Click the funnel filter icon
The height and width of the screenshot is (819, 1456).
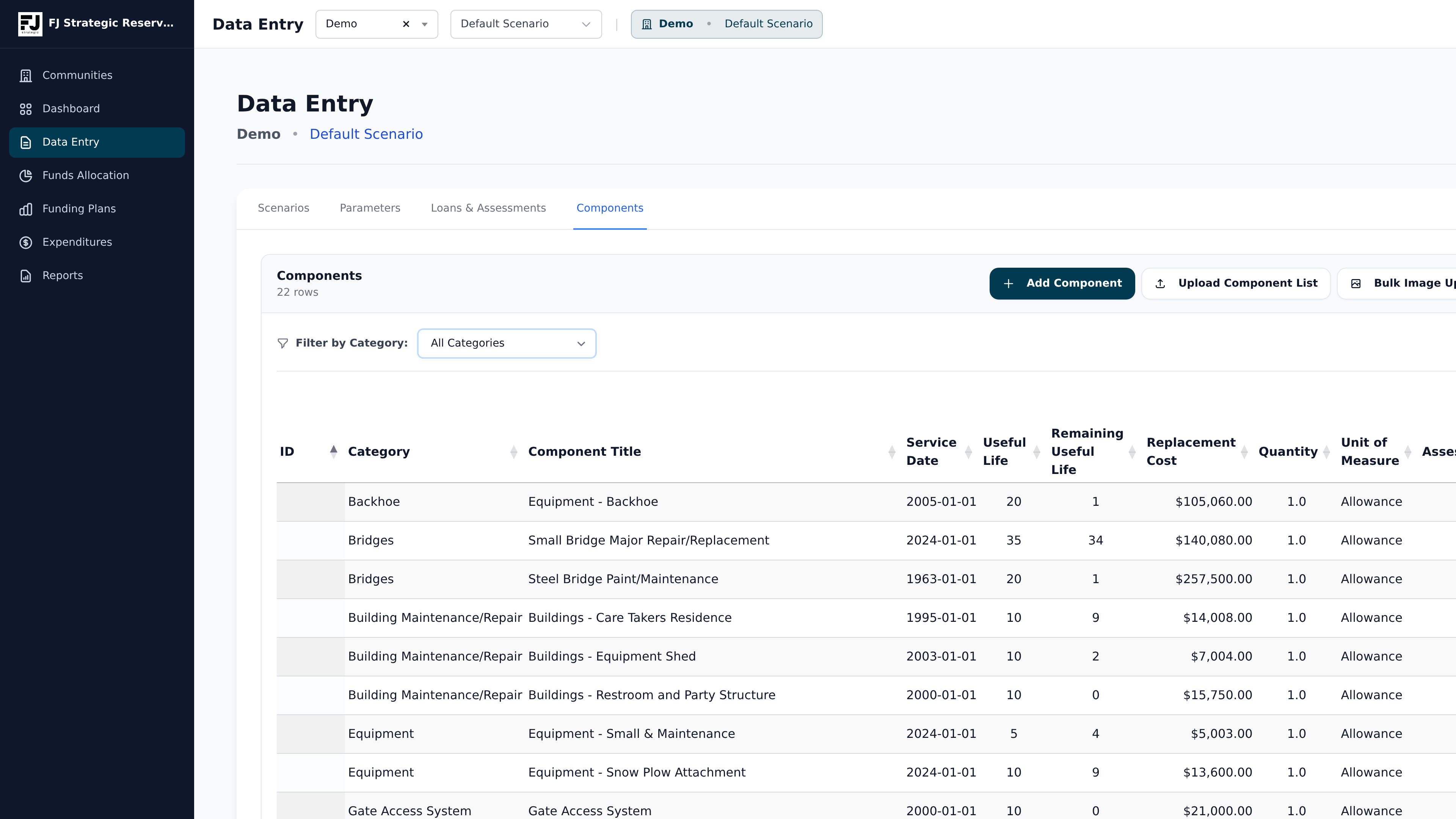pyautogui.click(x=283, y=343)
